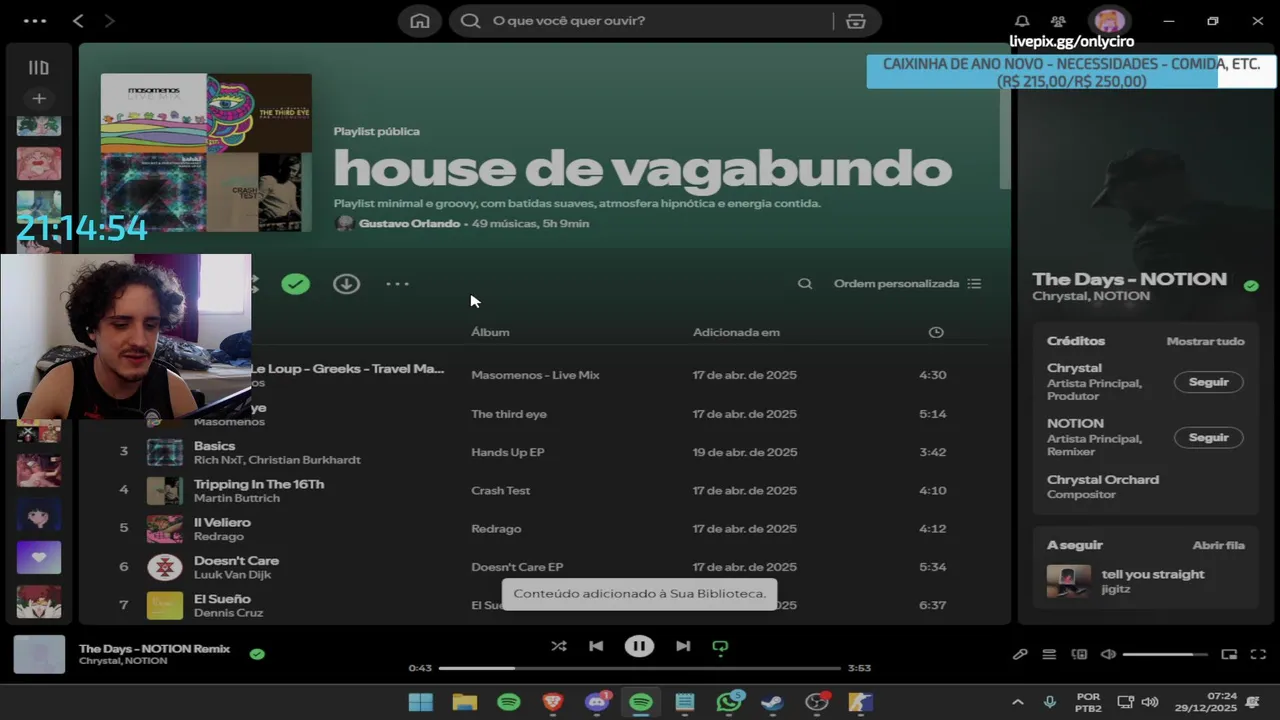Seek on the song progress bar
Viewport: 1280px width, 720px height.
pyautogui.click(x=639, y=668)
